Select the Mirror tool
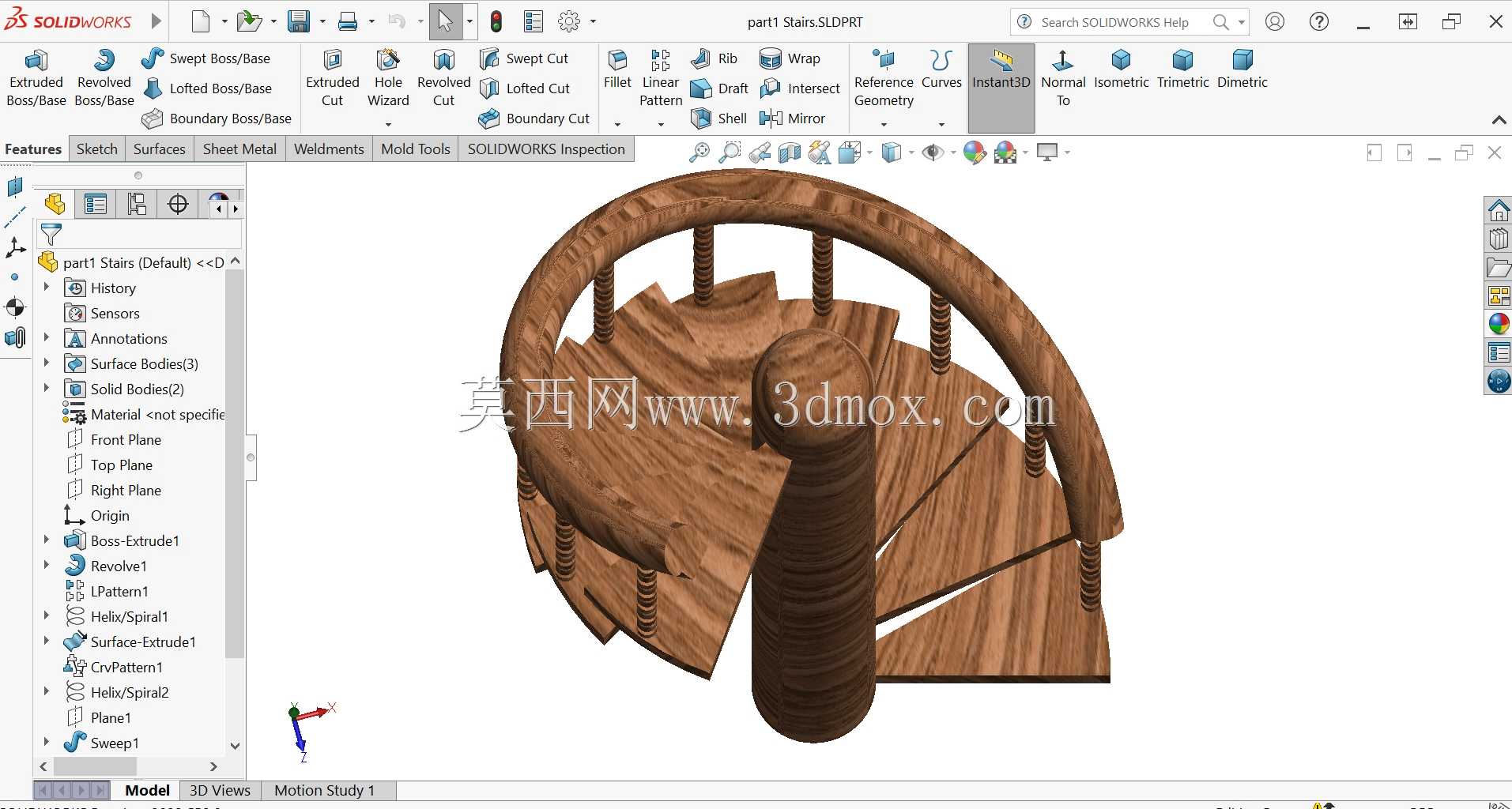This screenshot has height=809, width=1512. 792,119
